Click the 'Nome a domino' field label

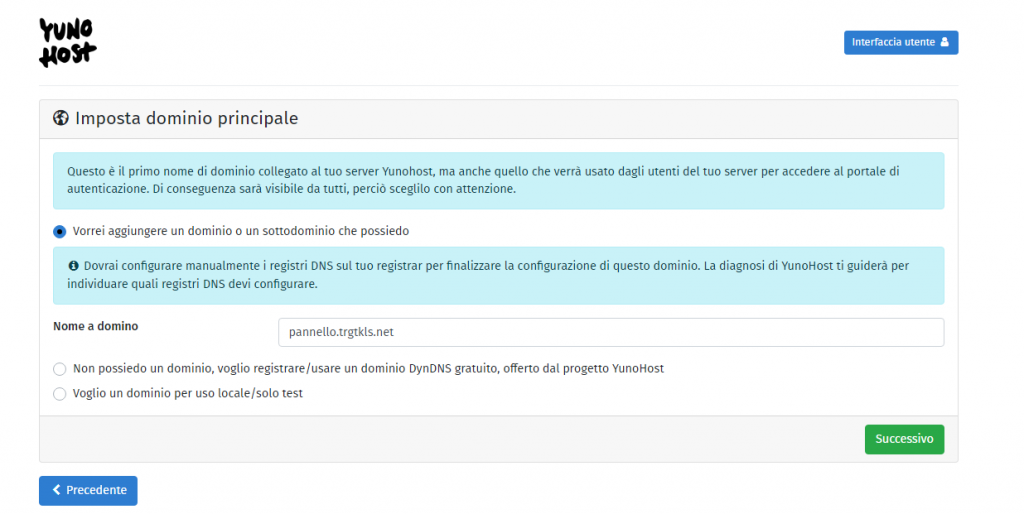96,326
